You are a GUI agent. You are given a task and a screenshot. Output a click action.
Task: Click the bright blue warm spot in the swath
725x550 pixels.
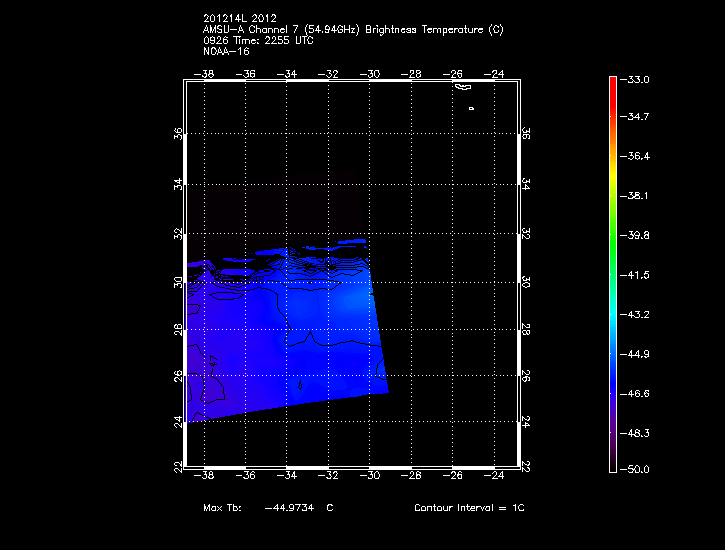(350, 300)
